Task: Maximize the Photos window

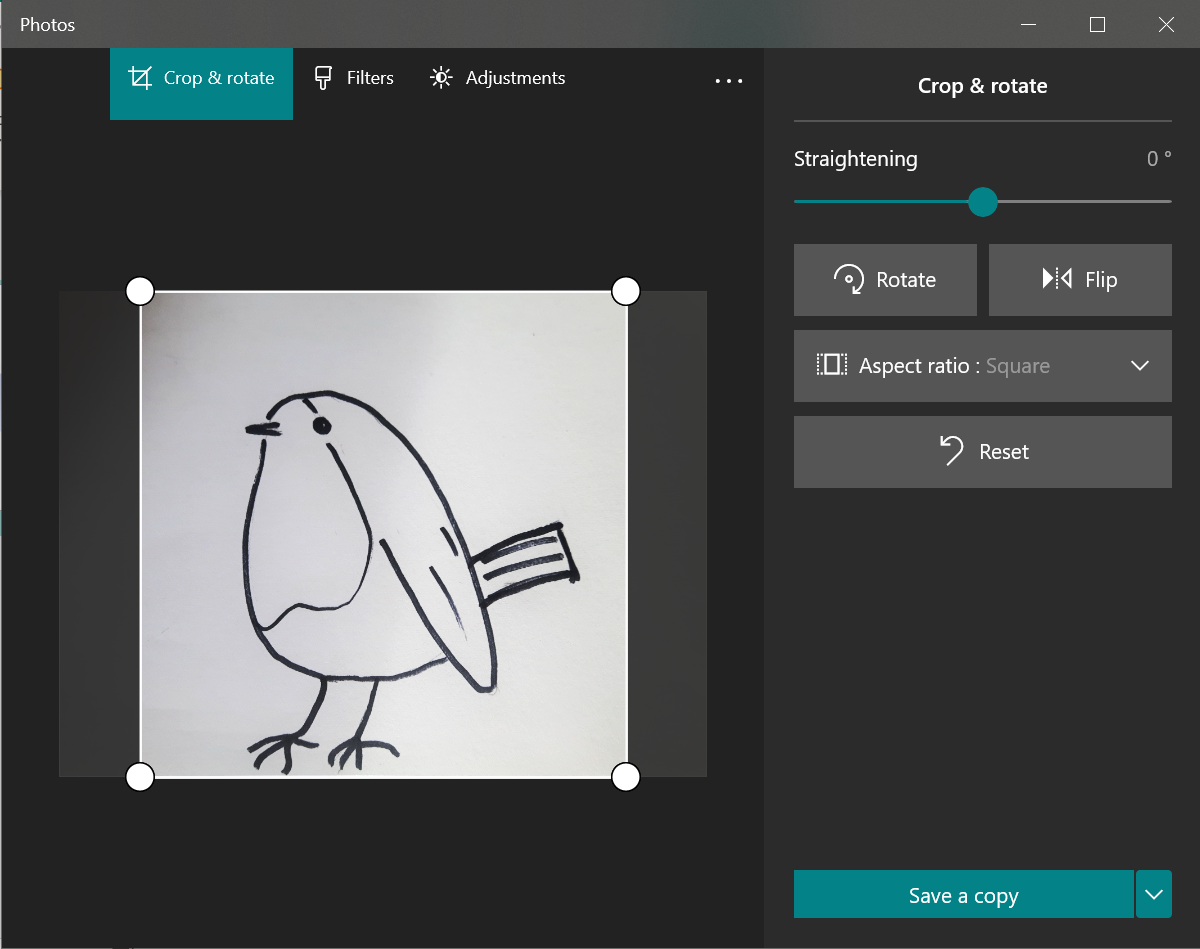Action: pyautogui.click(x=1097, y=24)
